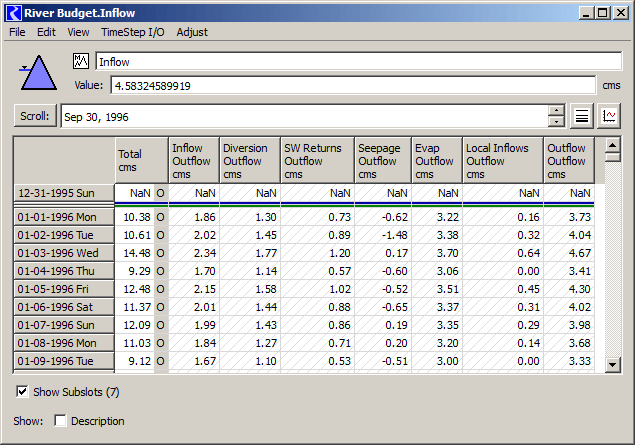This screenshot has width=635, height=445.
Task: Select the Outflow Outflow column header
Action: 569,160
